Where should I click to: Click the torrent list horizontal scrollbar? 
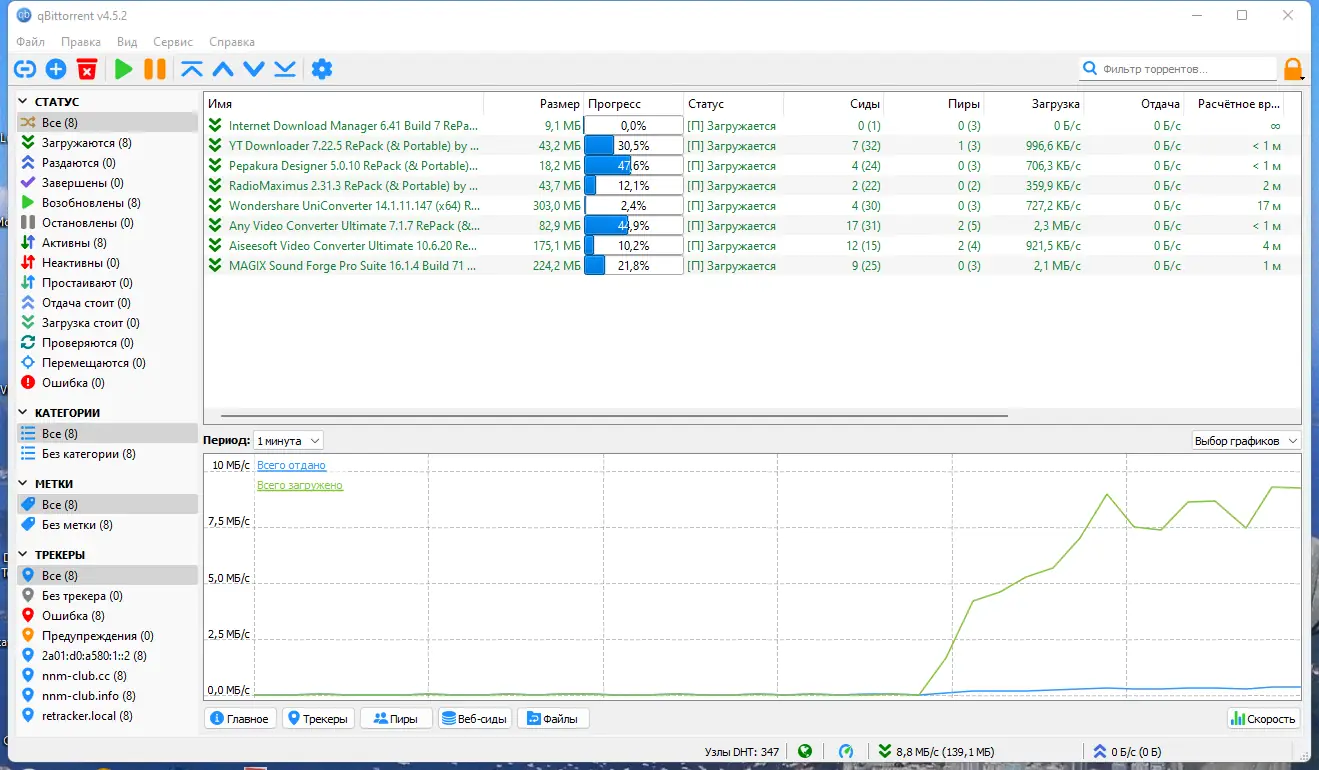pos(614,415)
